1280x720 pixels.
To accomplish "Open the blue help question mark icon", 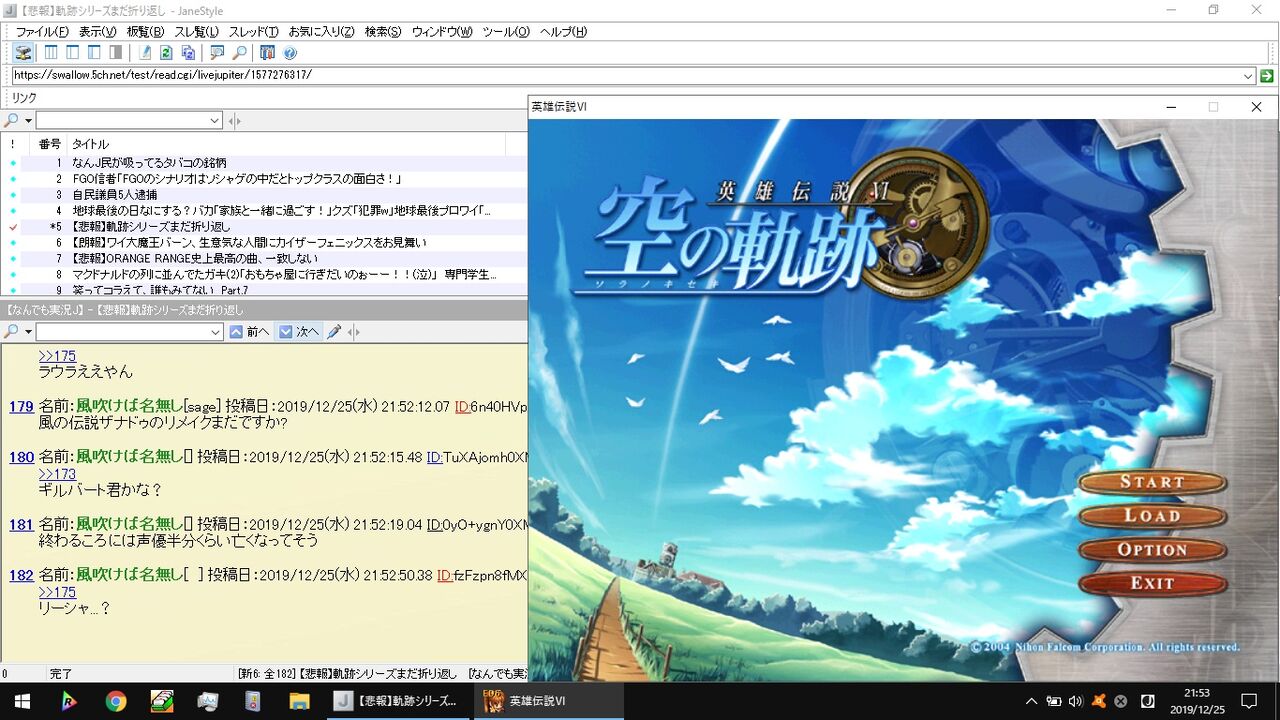I will coord(290,52).
